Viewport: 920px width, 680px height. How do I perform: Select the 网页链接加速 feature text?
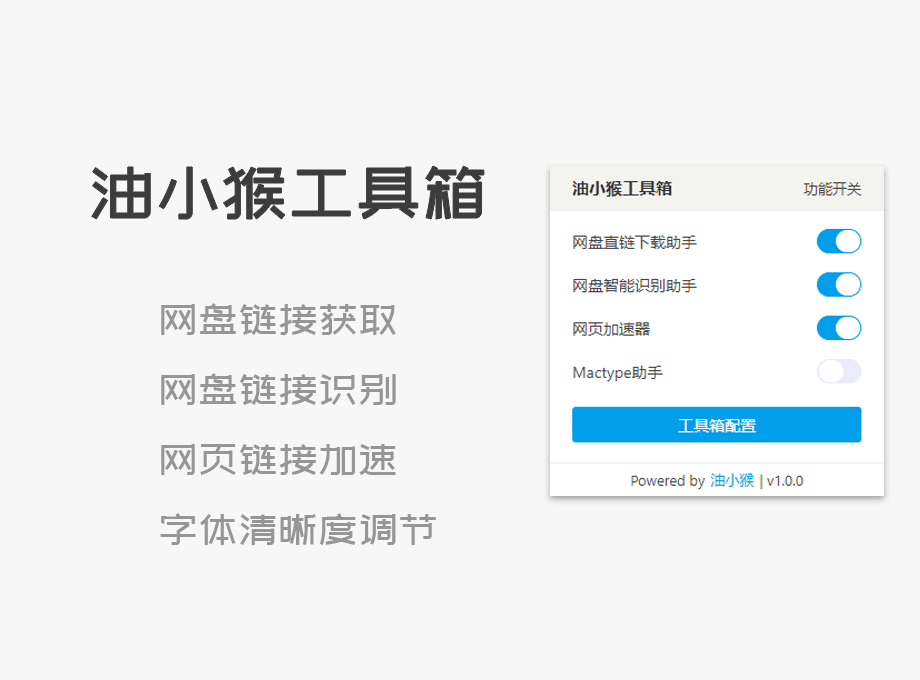[278, 461]
